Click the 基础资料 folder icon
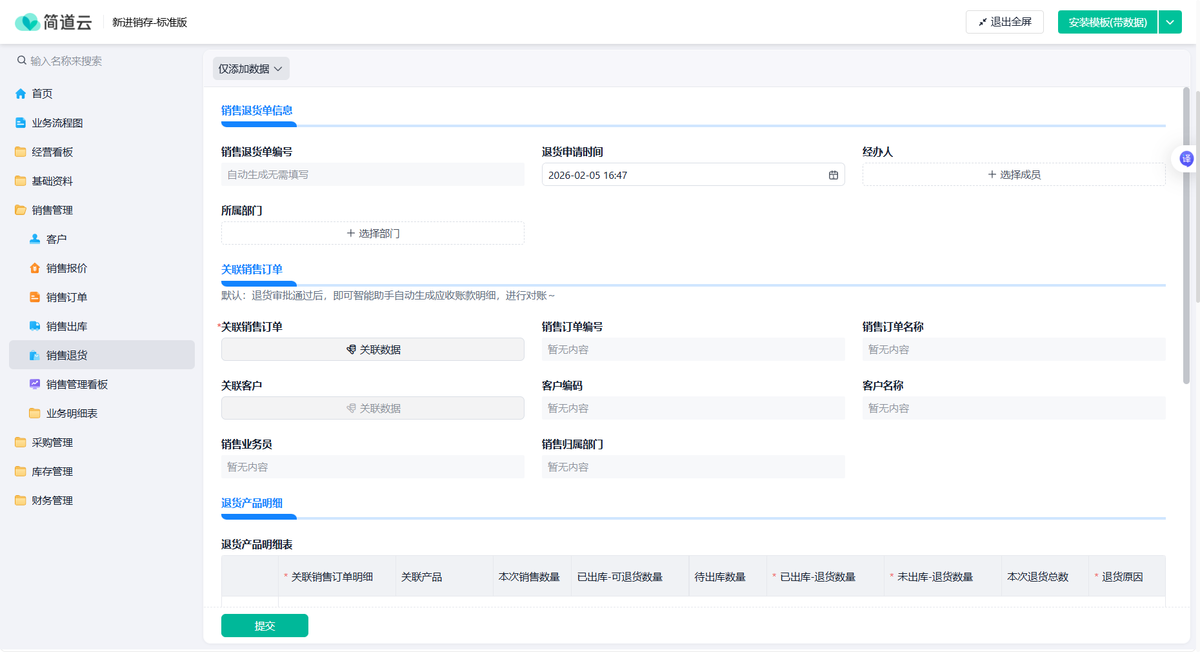Image resolution: width=1200 pixels, height=652 pixels. [x=21, y=181]
